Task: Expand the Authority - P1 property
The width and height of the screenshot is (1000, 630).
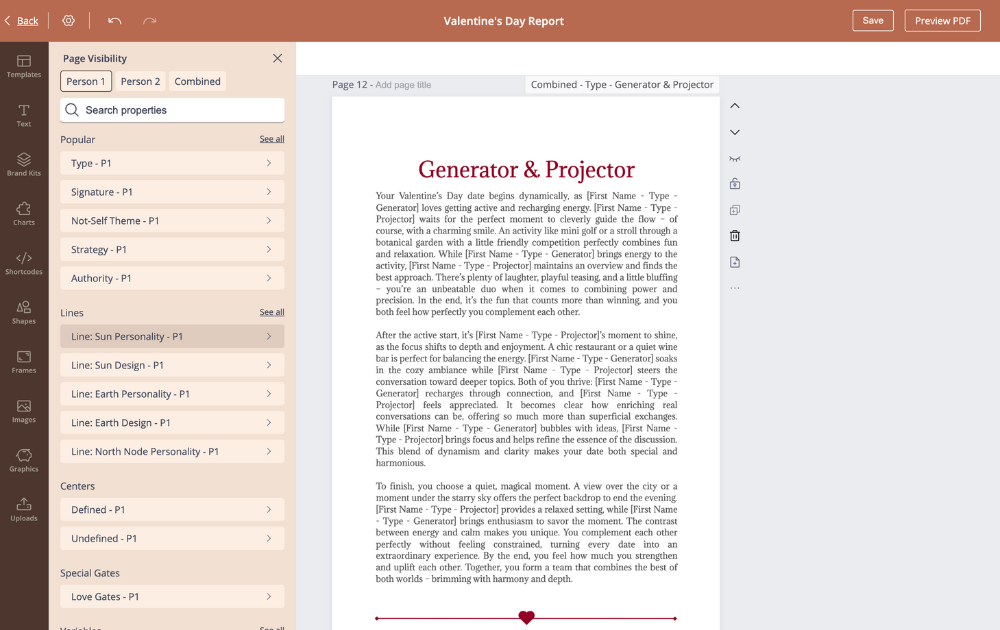Action: [172, 278]
